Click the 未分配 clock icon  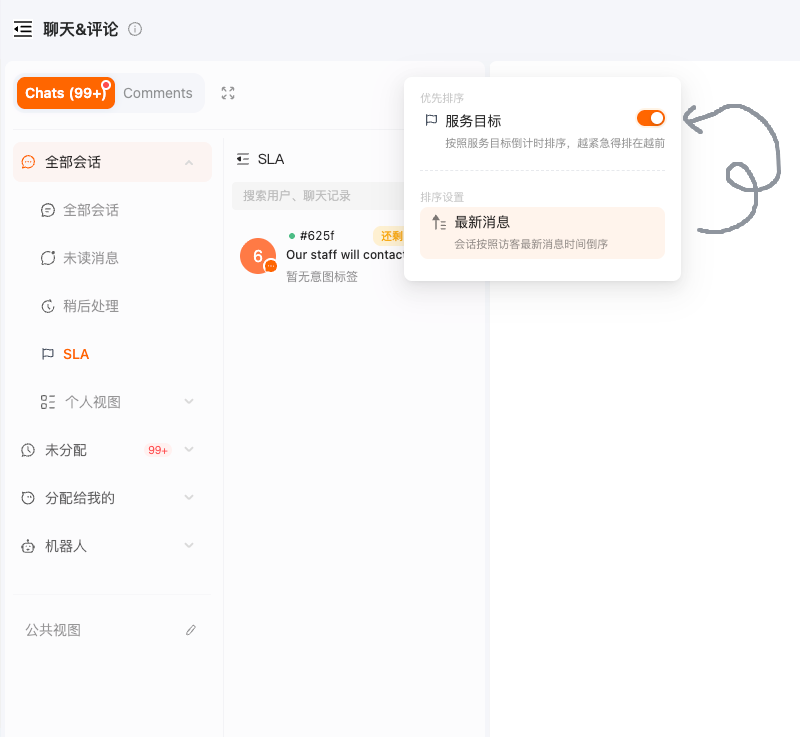(x=28, y=450)
